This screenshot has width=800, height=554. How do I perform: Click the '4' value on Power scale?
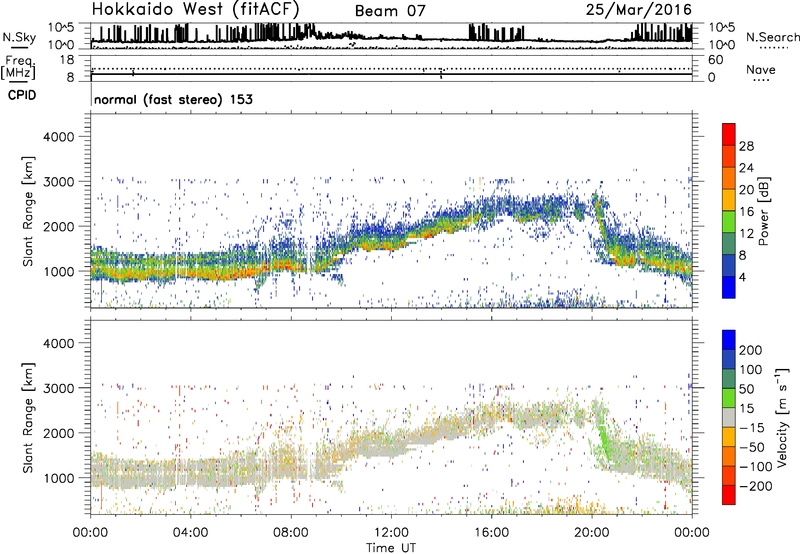pos(742,277)
